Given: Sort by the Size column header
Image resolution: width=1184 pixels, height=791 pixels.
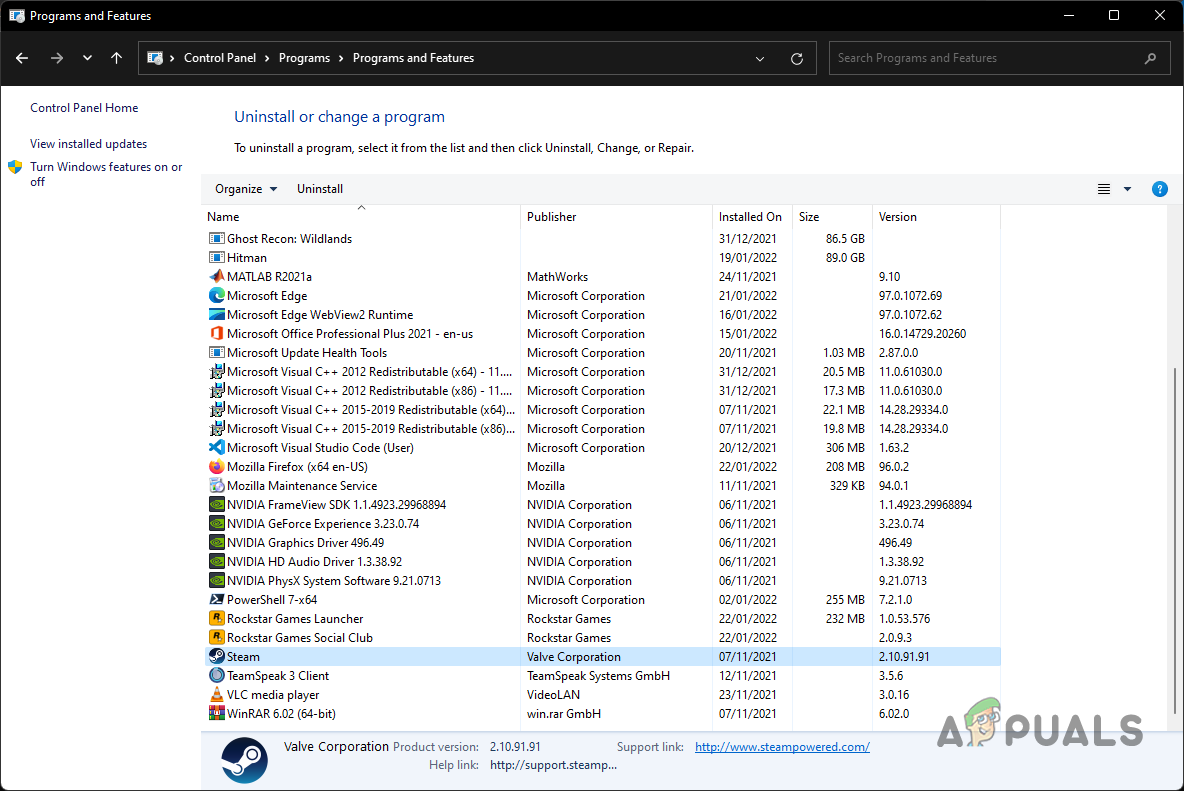Looking at the screenshot, I should point(832,217).
